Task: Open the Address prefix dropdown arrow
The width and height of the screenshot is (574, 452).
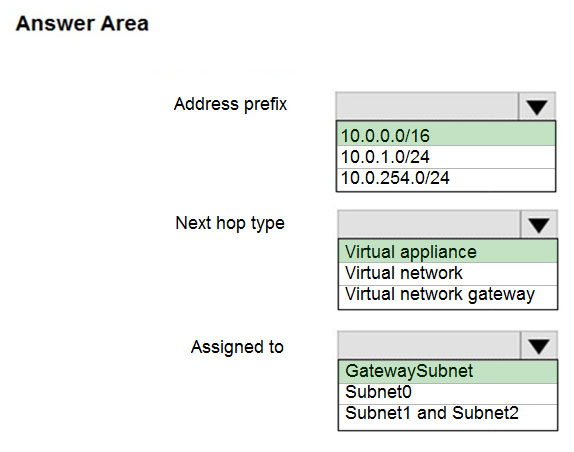Action: click(x=537, y=107)
